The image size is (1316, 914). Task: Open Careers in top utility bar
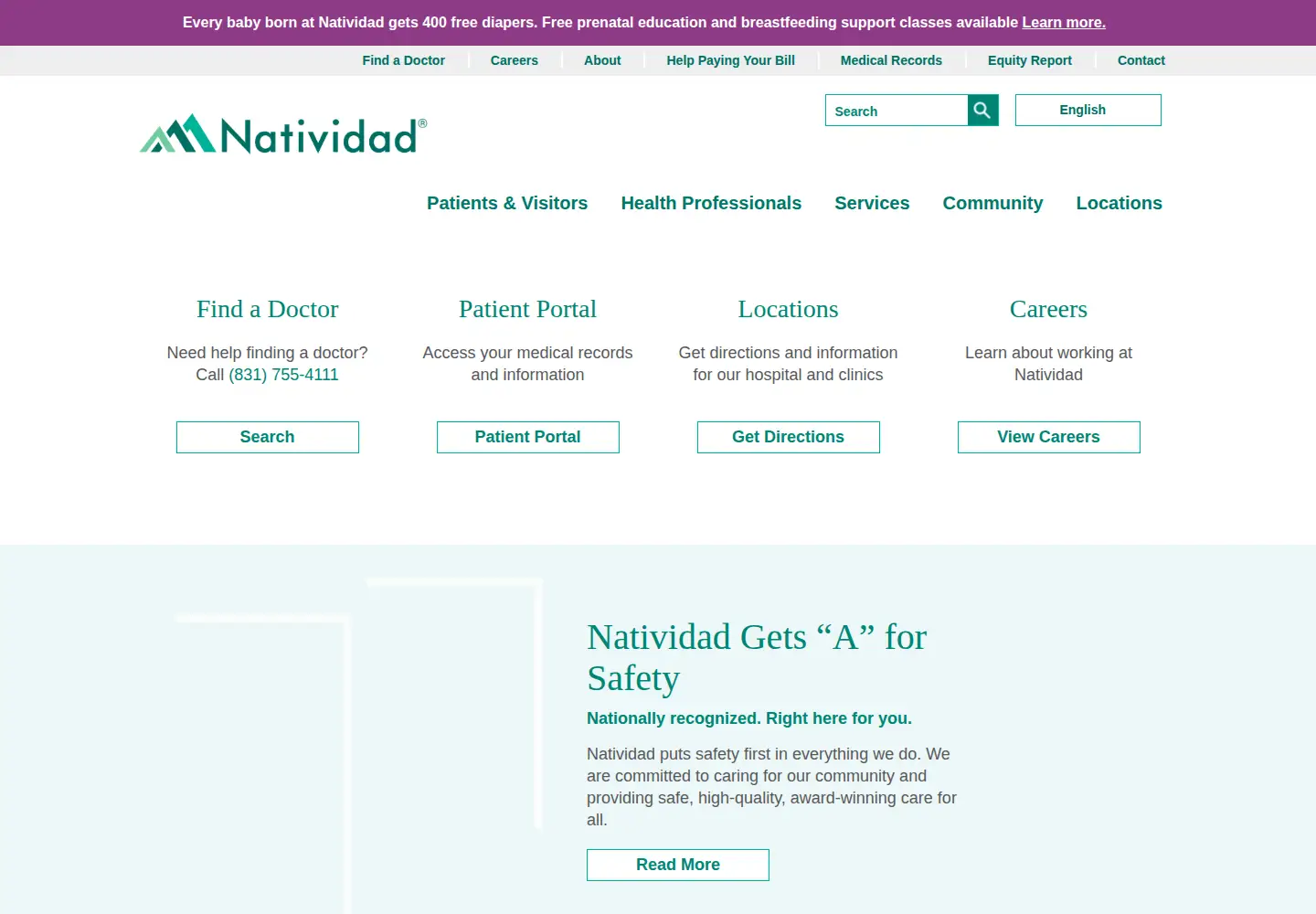click(x=515, y=60)
